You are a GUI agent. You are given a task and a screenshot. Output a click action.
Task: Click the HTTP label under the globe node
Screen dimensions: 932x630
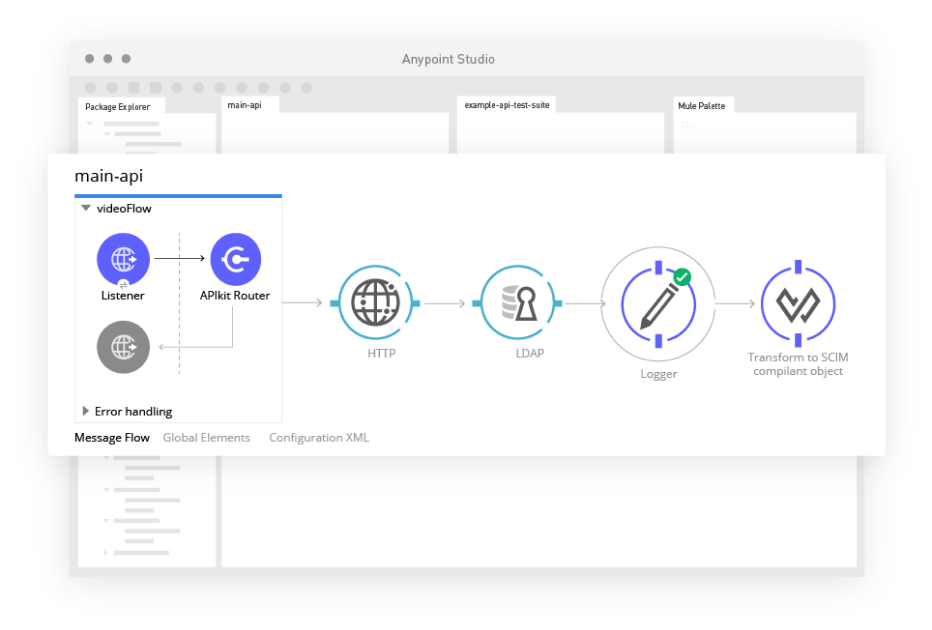coord(382,354)
